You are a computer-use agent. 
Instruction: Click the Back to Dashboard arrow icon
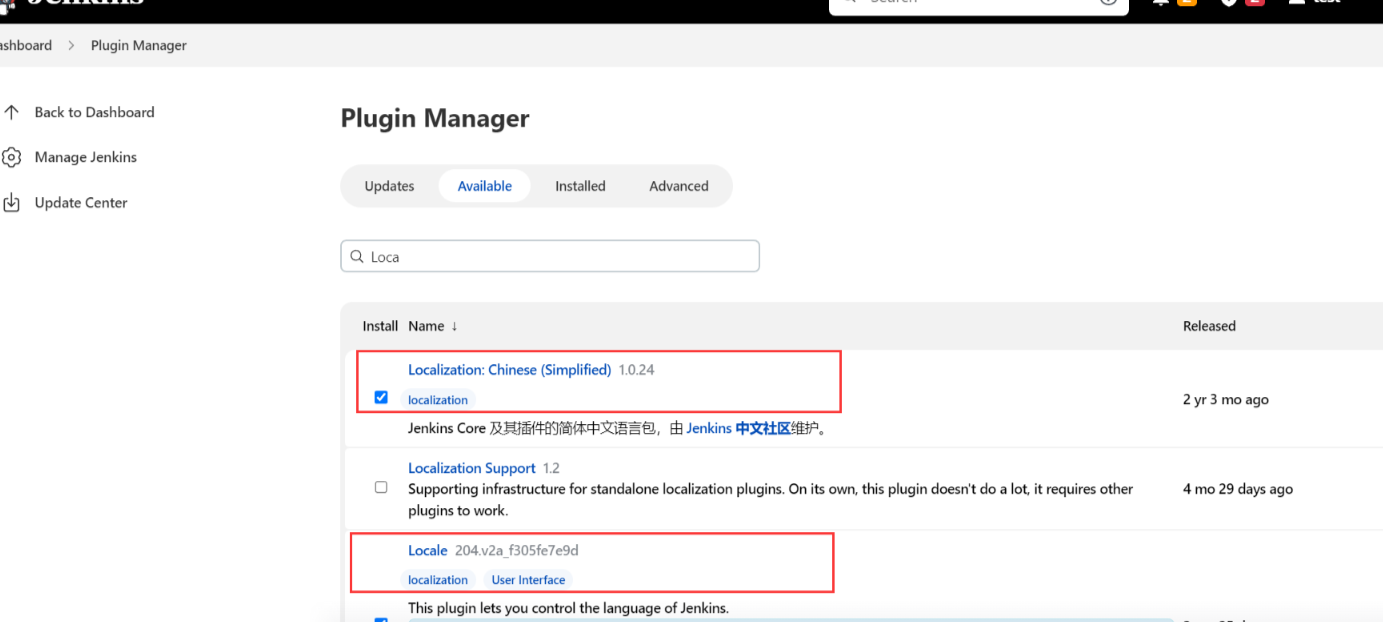point(11,112)
